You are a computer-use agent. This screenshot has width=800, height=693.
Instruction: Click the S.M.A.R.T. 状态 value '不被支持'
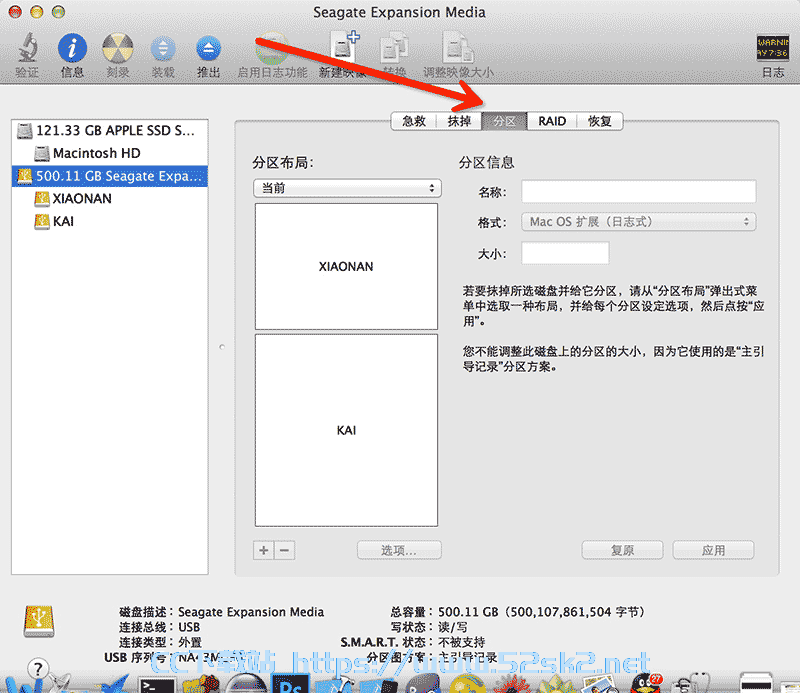[462, 642]
